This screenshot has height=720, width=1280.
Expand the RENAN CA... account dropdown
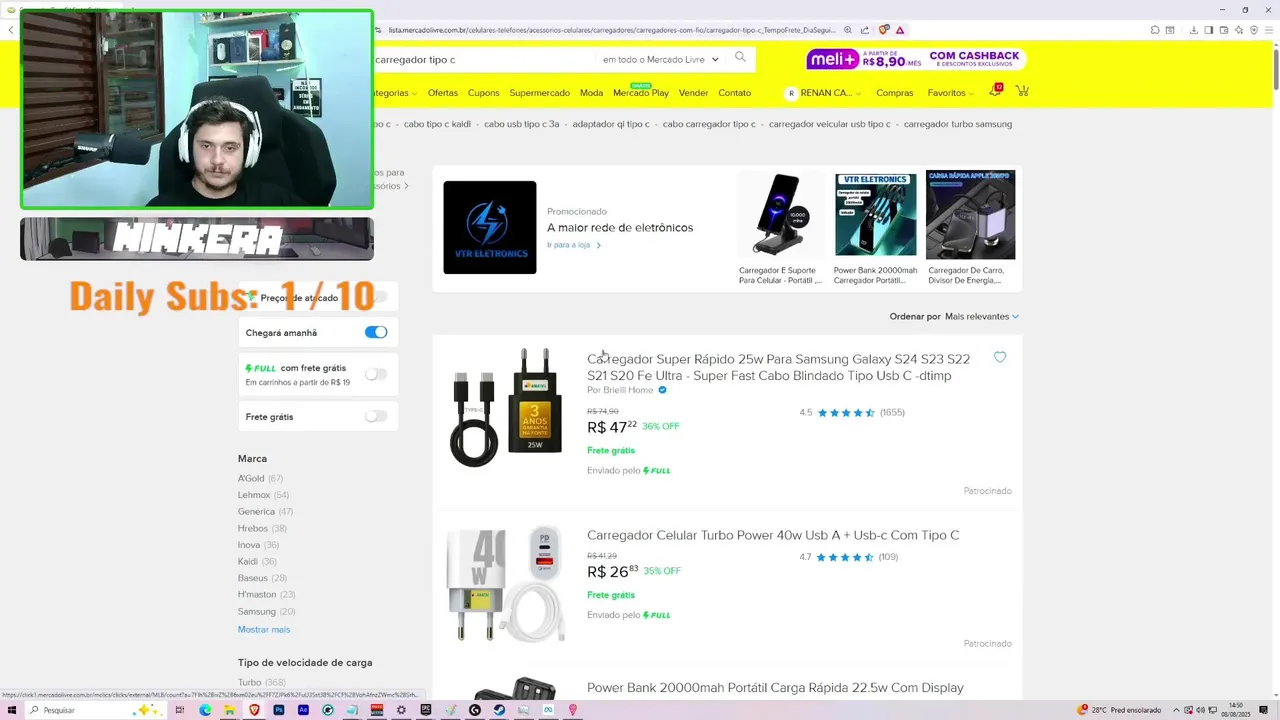pyautogui.click(x=824, y=93)
